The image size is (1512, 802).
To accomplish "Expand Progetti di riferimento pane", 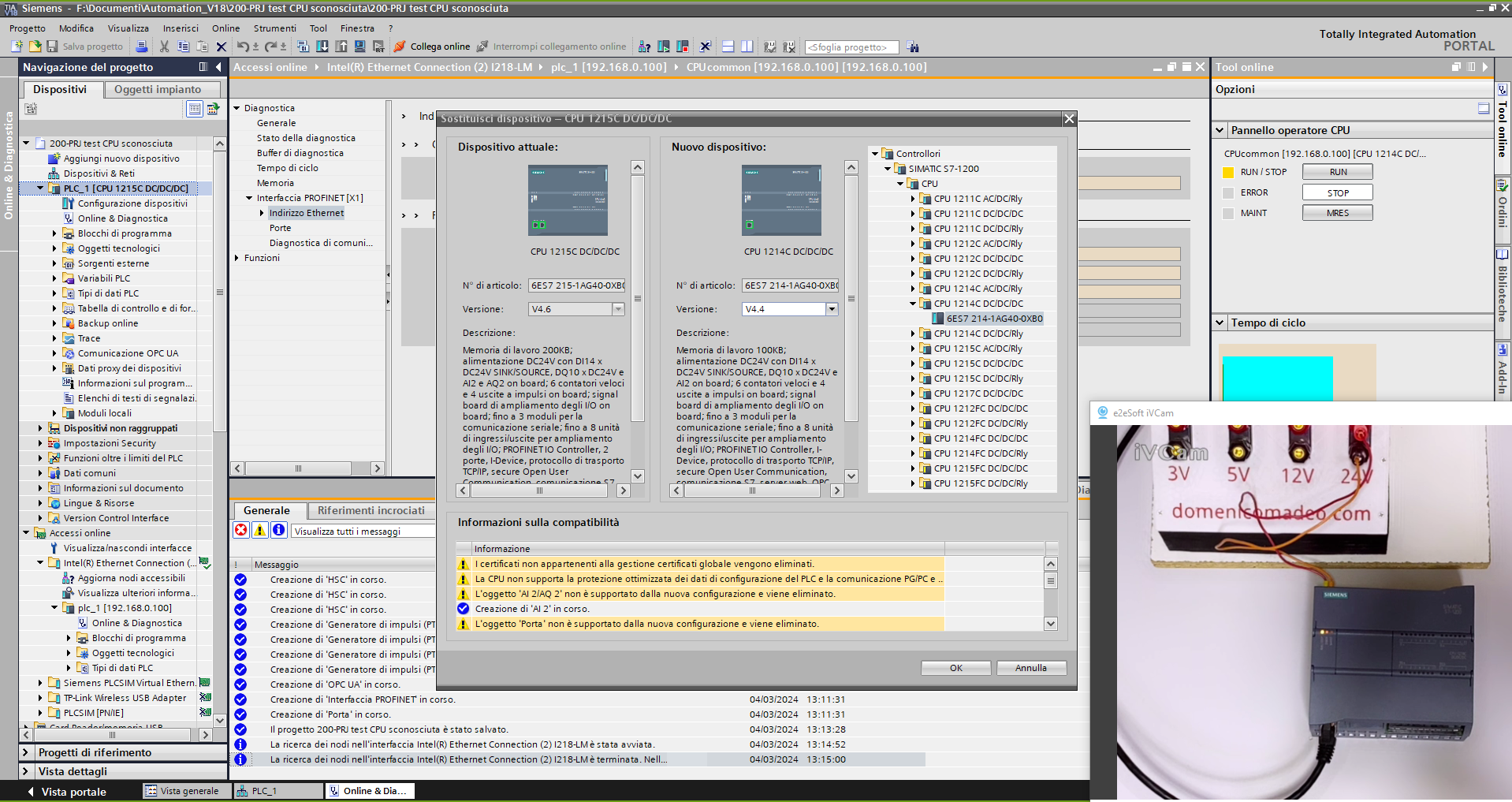I will point(26,752).
